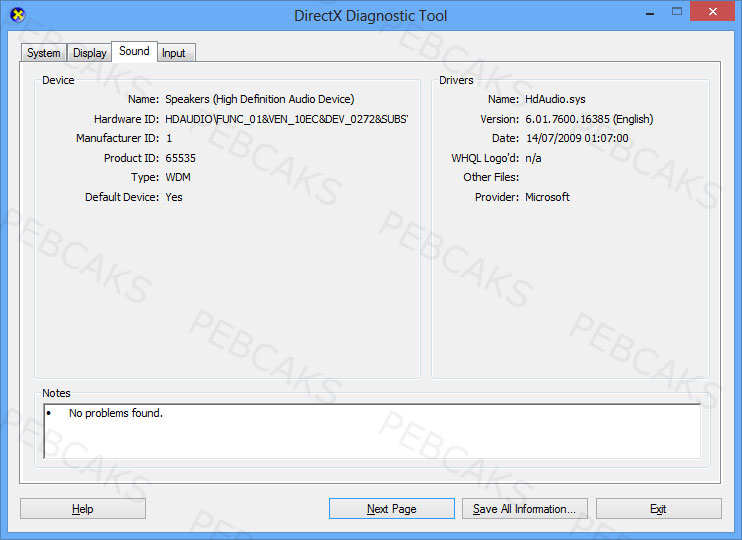
Task: Go to the Input tab
Action: (x=174, y=53)
